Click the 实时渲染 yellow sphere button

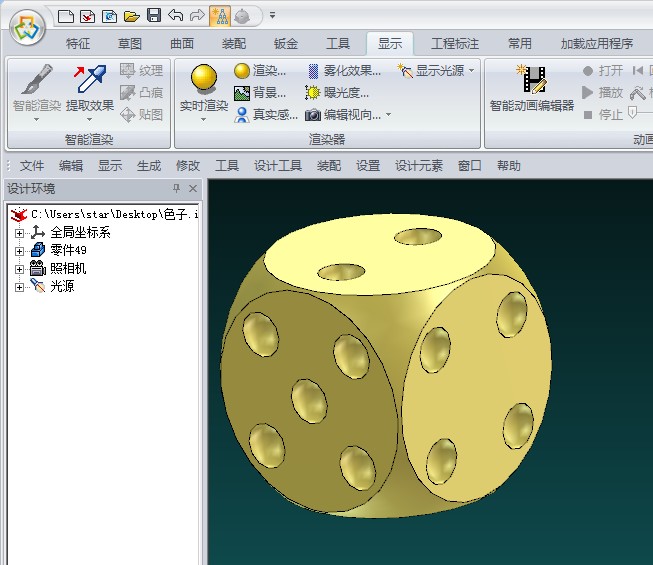204,90
